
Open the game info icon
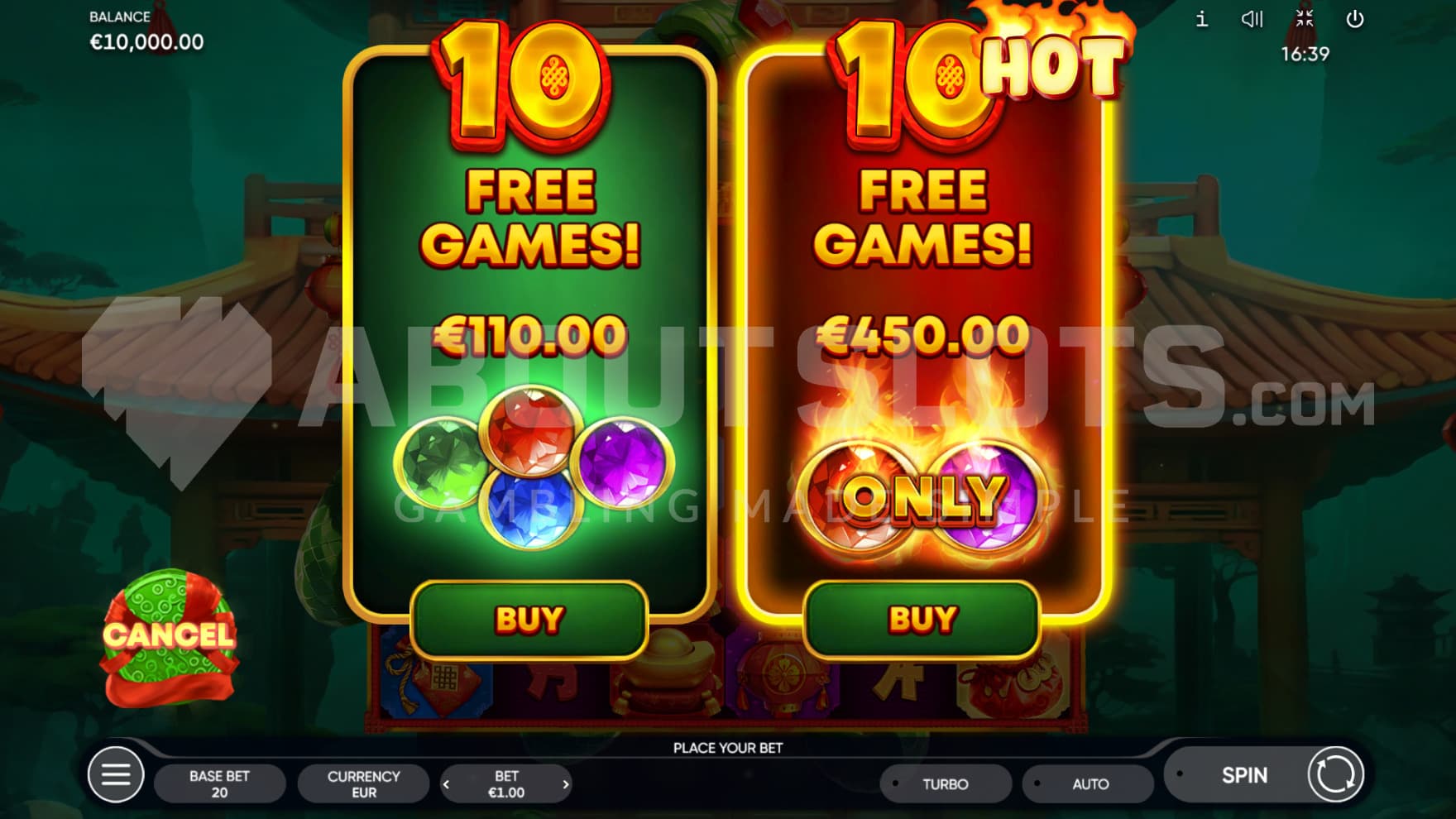click(1202, 19)
